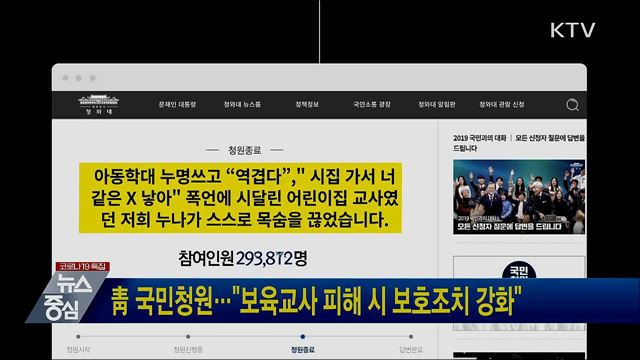Open the 청와대 뉴스룸 menu
This screenshot has height=360, width=640.
click(242, 104)
